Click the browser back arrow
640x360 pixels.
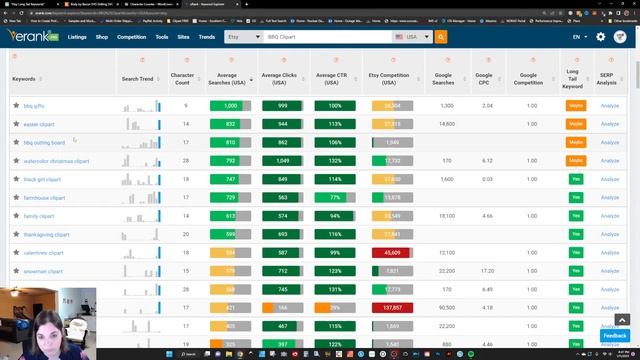[x=6, y=13]
